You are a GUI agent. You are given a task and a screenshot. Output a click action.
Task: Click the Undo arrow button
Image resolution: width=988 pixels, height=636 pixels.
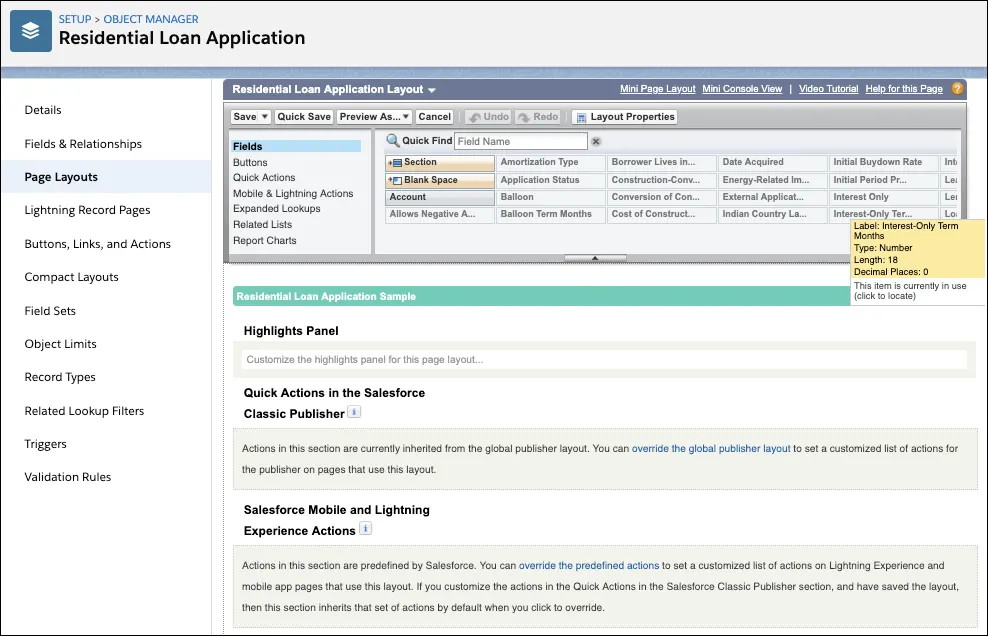click(489, 117)
